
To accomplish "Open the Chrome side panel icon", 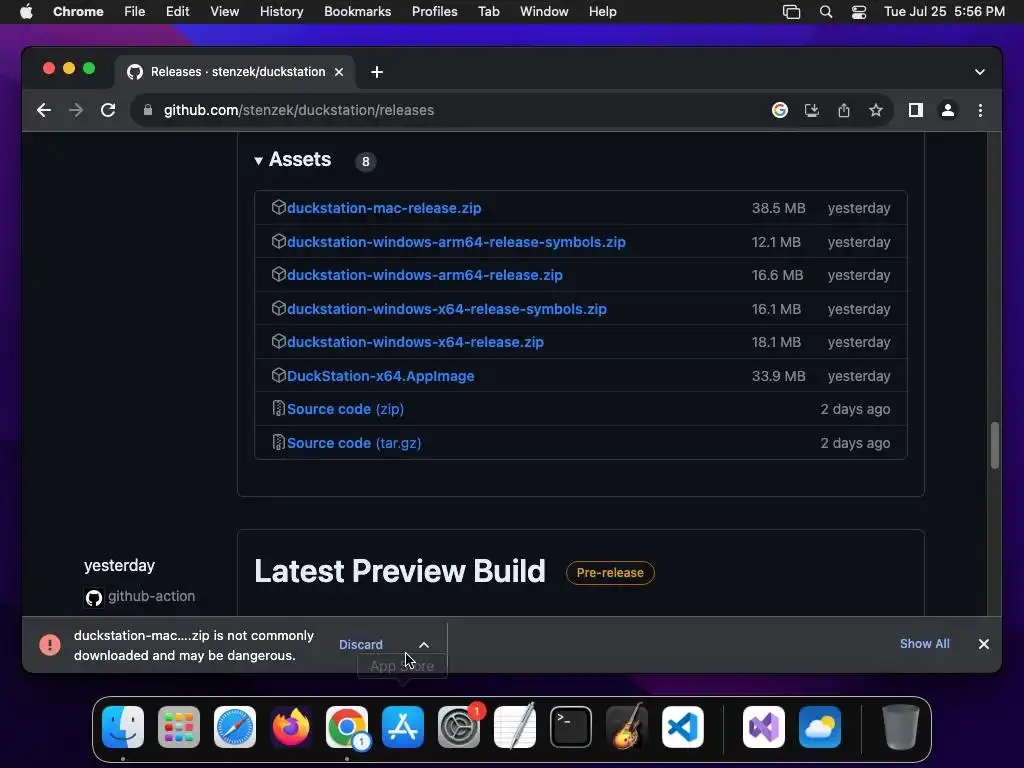I will (916, 110).
